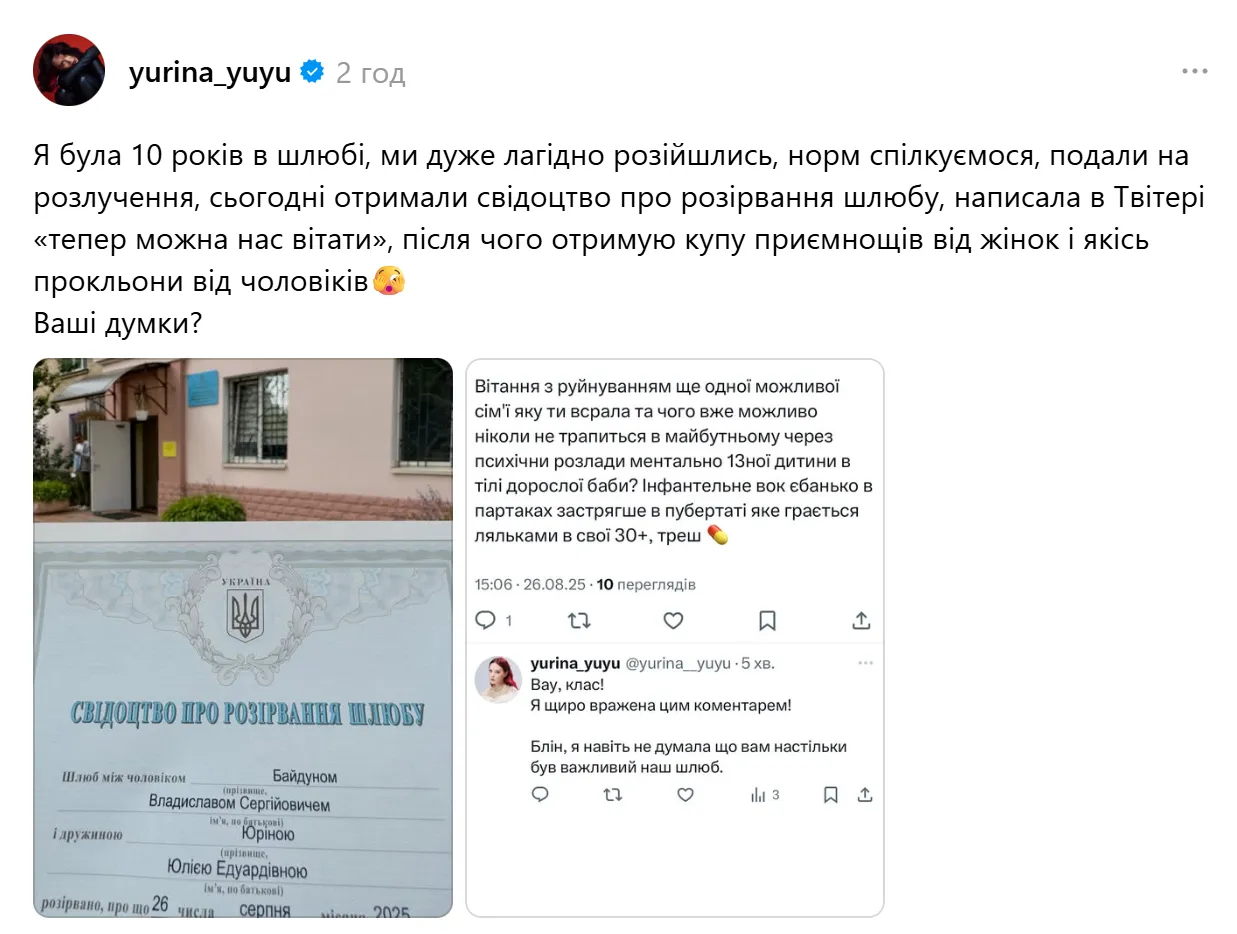Click the reply icon under yurina_yuyu's response

[540, 795]
